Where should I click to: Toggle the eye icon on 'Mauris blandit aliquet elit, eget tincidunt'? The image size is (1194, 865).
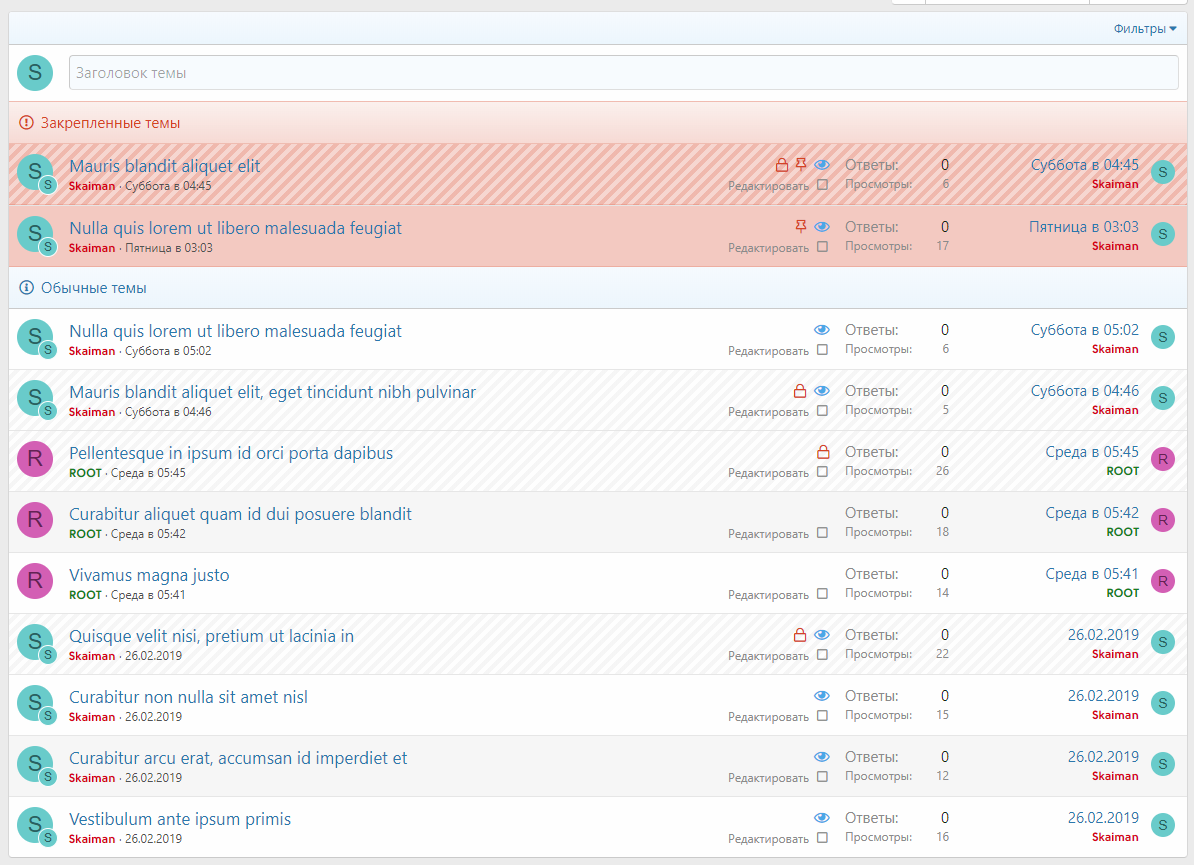[x=822, y=391]
